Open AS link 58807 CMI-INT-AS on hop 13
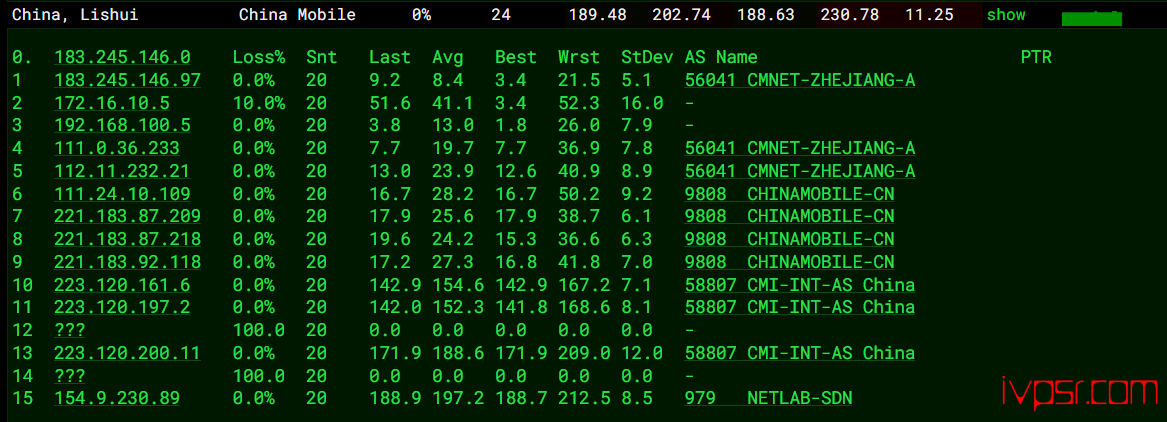Image resolution: width=1167 pixels, height=422 pixels. [x=800, y=353]
